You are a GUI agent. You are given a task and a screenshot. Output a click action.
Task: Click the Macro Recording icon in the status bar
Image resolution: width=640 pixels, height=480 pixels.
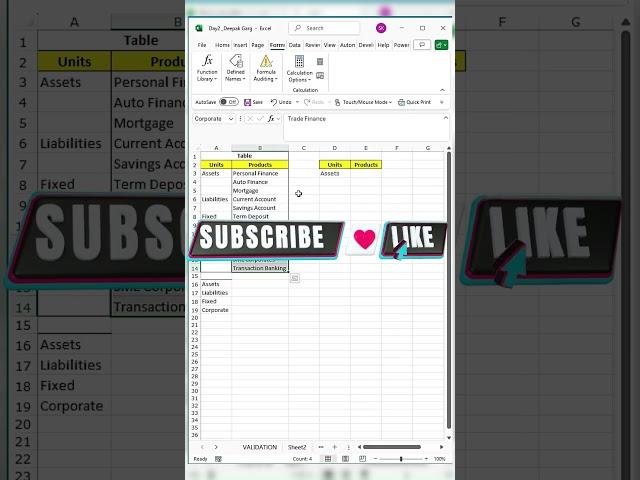coord(218,459)
